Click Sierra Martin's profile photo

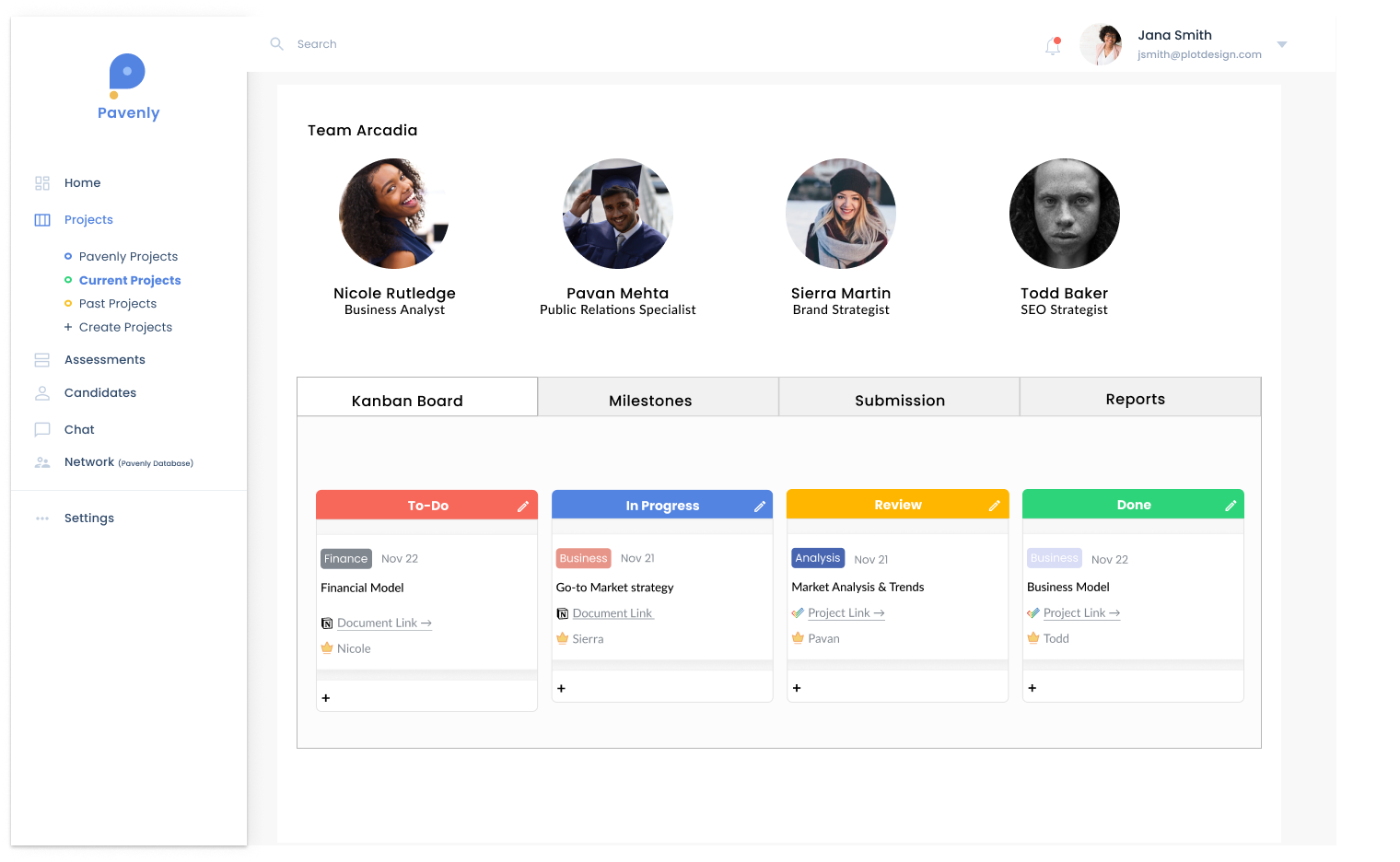[840, 213]
